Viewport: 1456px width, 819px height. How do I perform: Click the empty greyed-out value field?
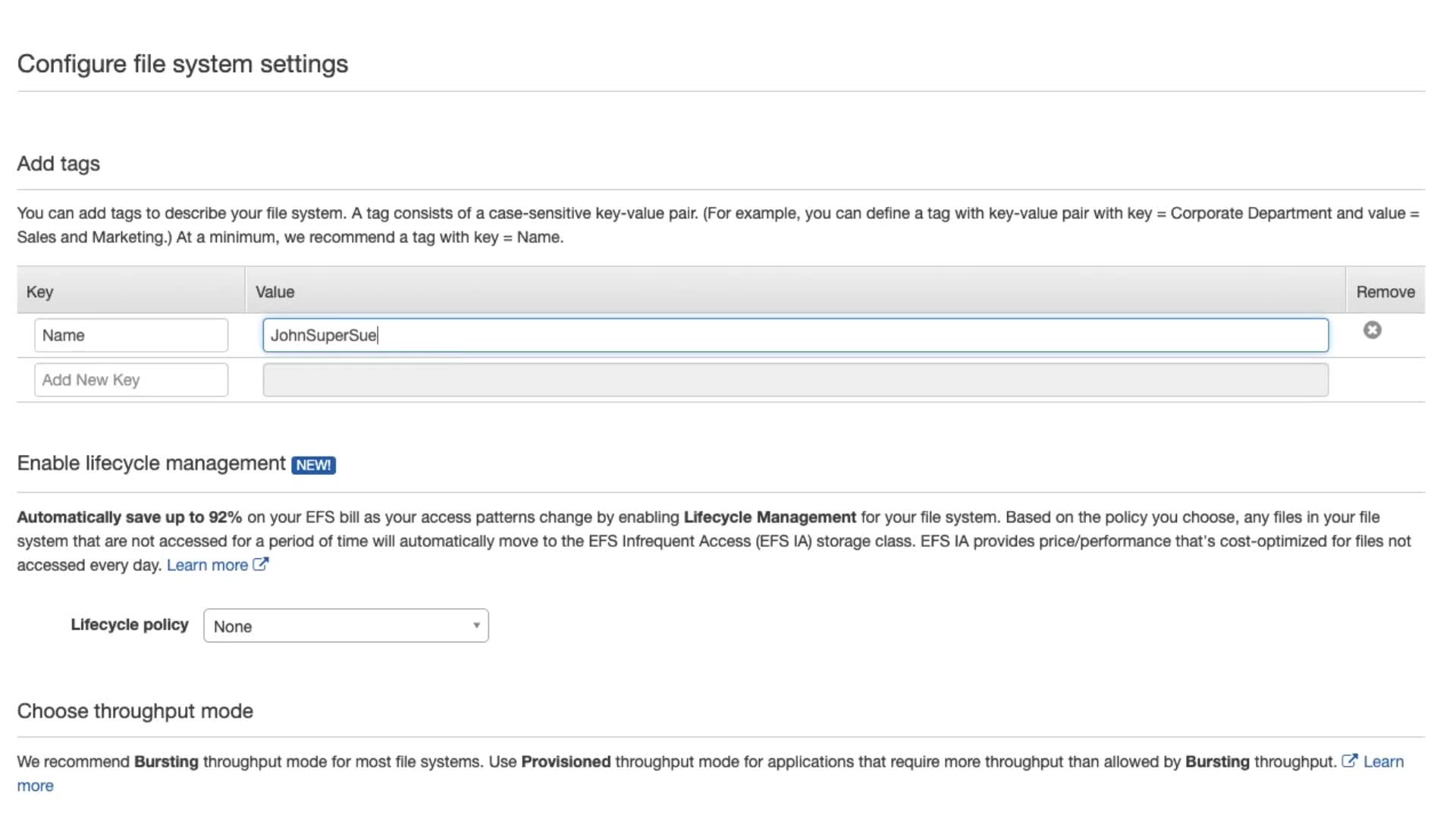(x=795, y=380)
